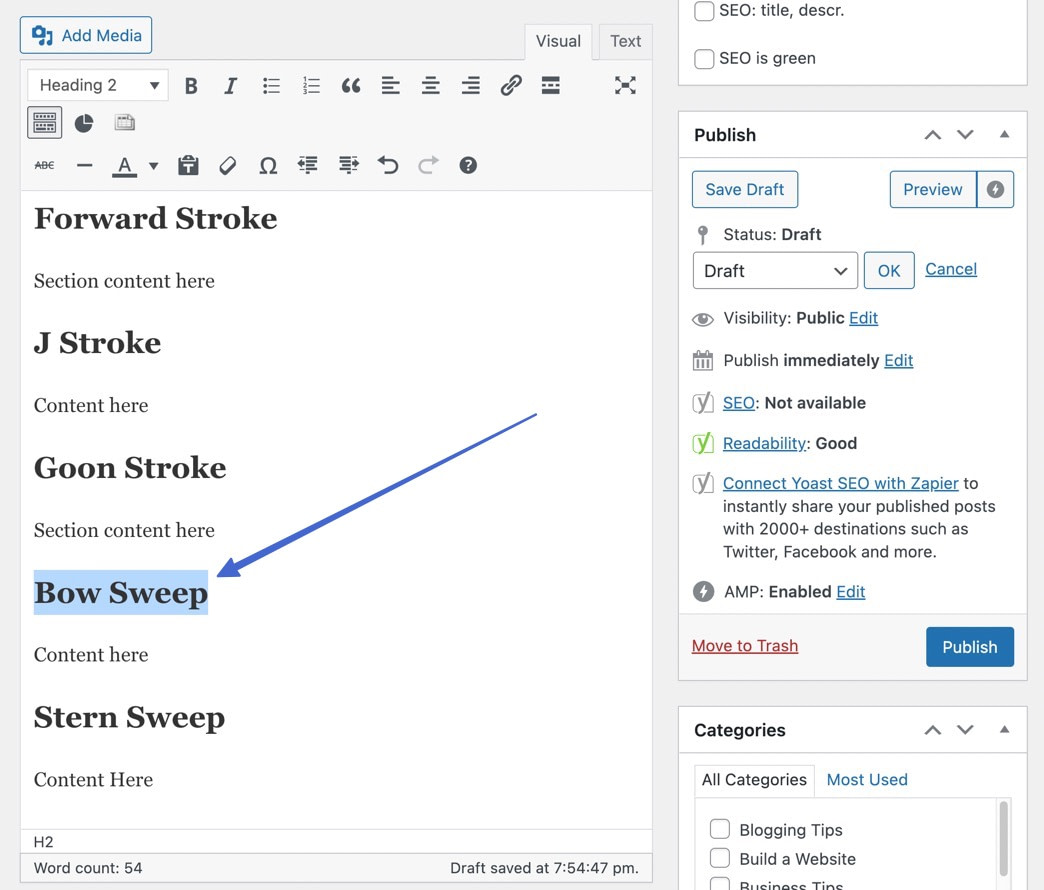Viewport: 1044px width, 890px height.
Task: Open the Draft status dropdown
Action: tap(775, 270)
